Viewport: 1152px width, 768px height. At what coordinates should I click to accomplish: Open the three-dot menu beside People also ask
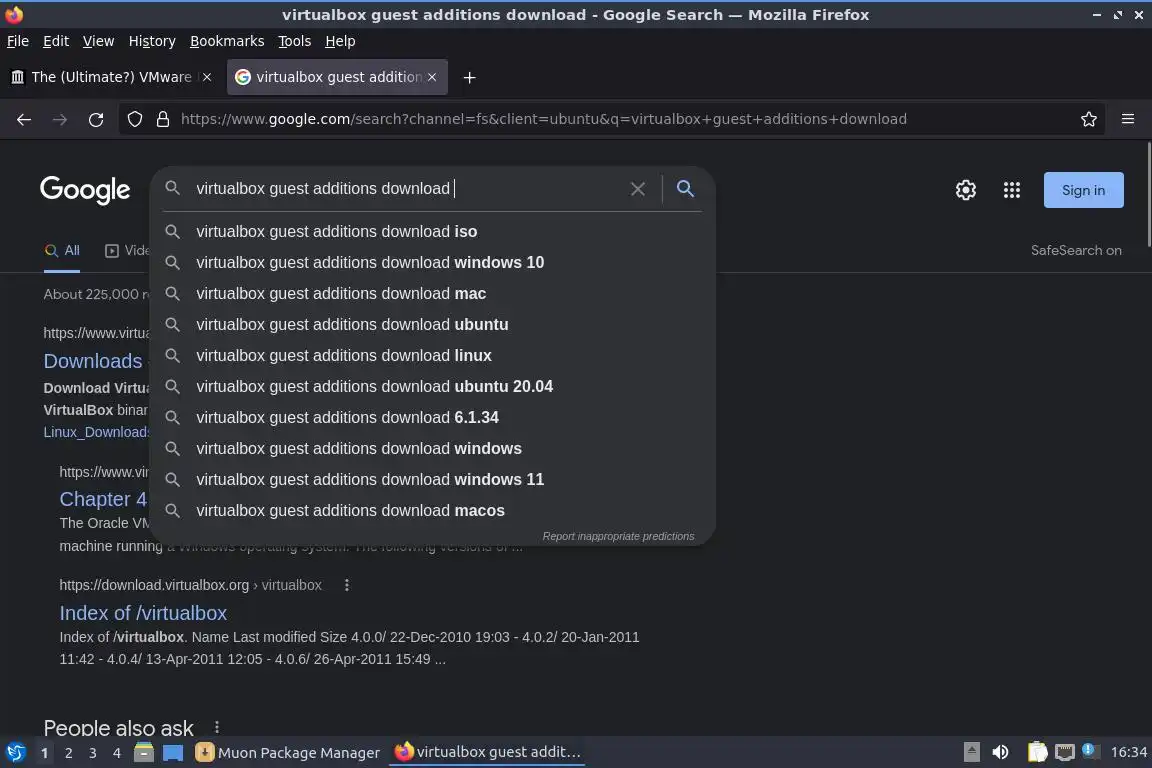tap(217, 727)
